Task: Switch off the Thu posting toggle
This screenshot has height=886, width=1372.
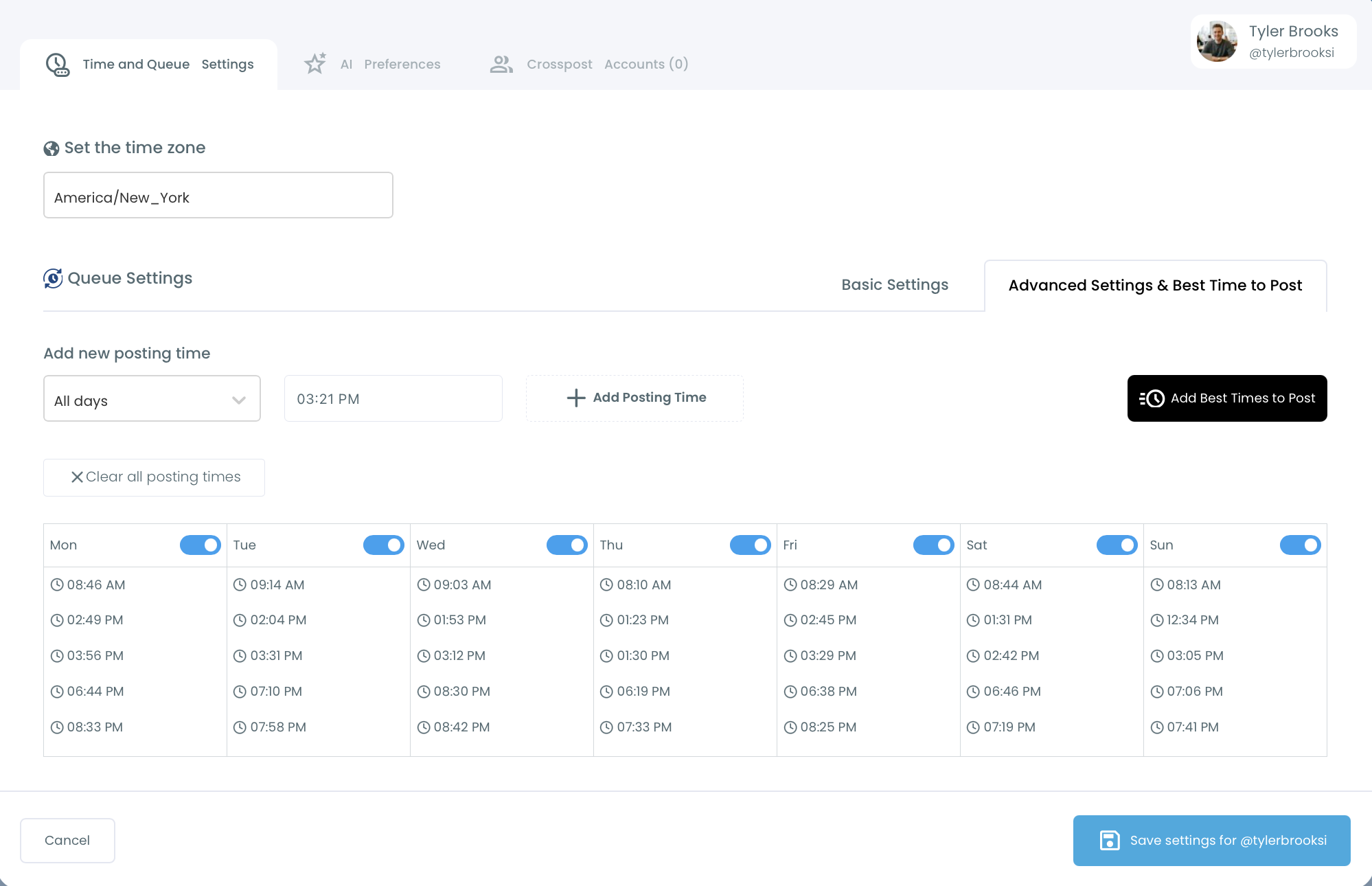Action: [x=751, y=545]
